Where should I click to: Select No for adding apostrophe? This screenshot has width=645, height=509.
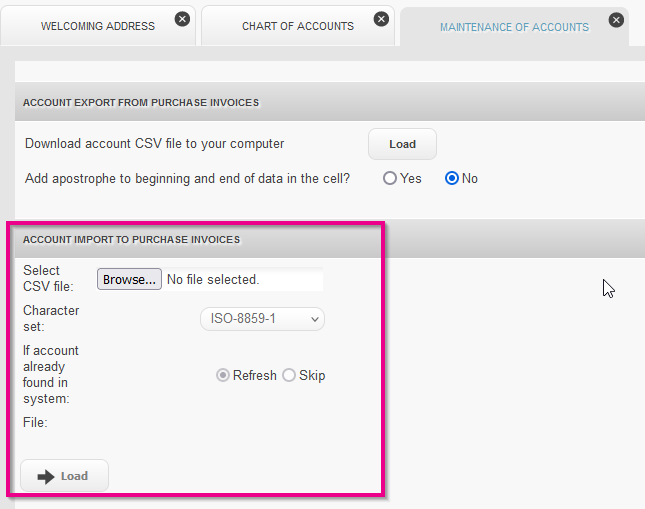[452, 178]
